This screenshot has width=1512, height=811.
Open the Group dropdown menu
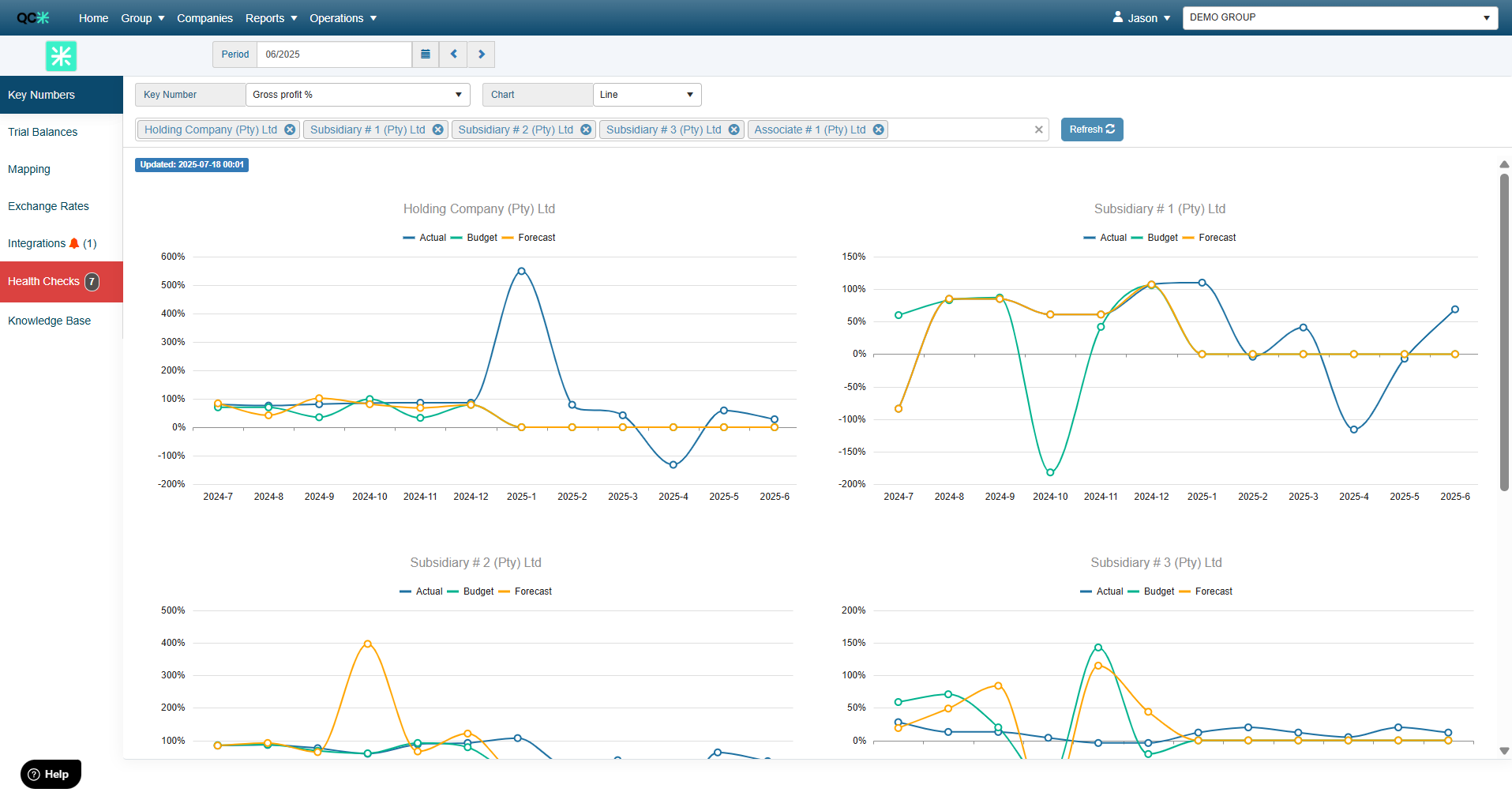coord(143,18)
